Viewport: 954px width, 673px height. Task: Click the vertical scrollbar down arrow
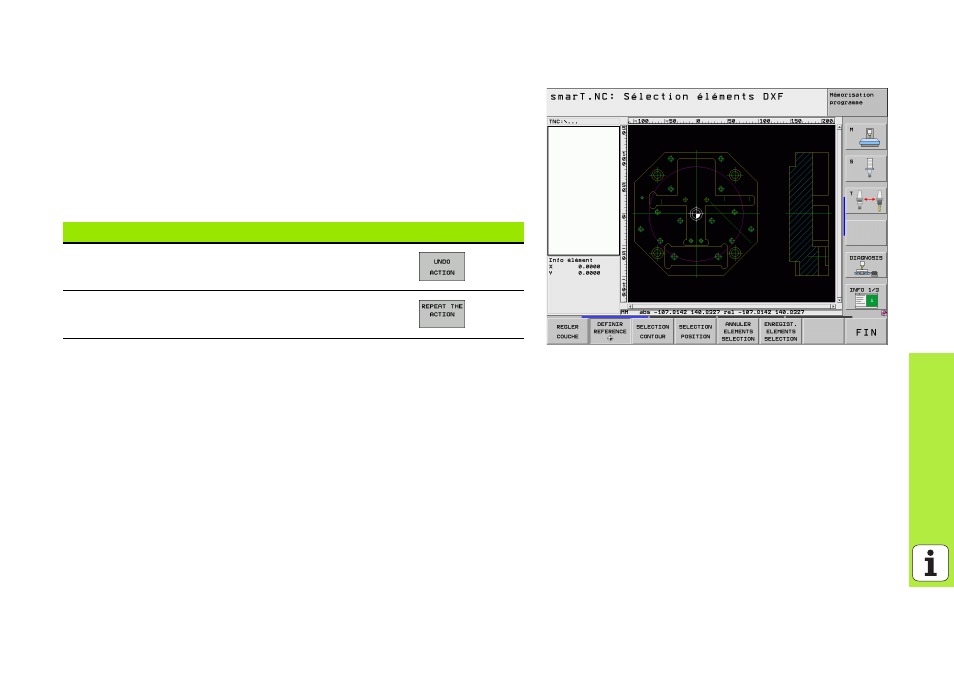pos(840,300)
